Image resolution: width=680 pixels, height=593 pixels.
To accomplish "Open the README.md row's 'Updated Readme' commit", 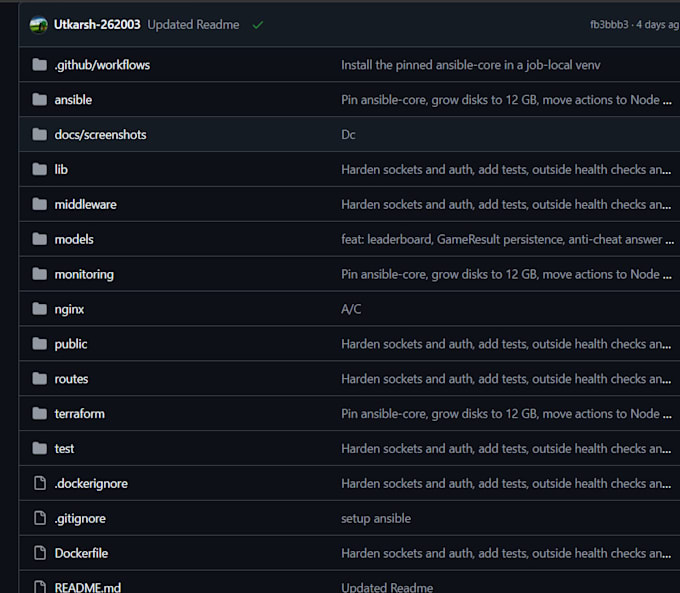I will [x=387, y=587].
